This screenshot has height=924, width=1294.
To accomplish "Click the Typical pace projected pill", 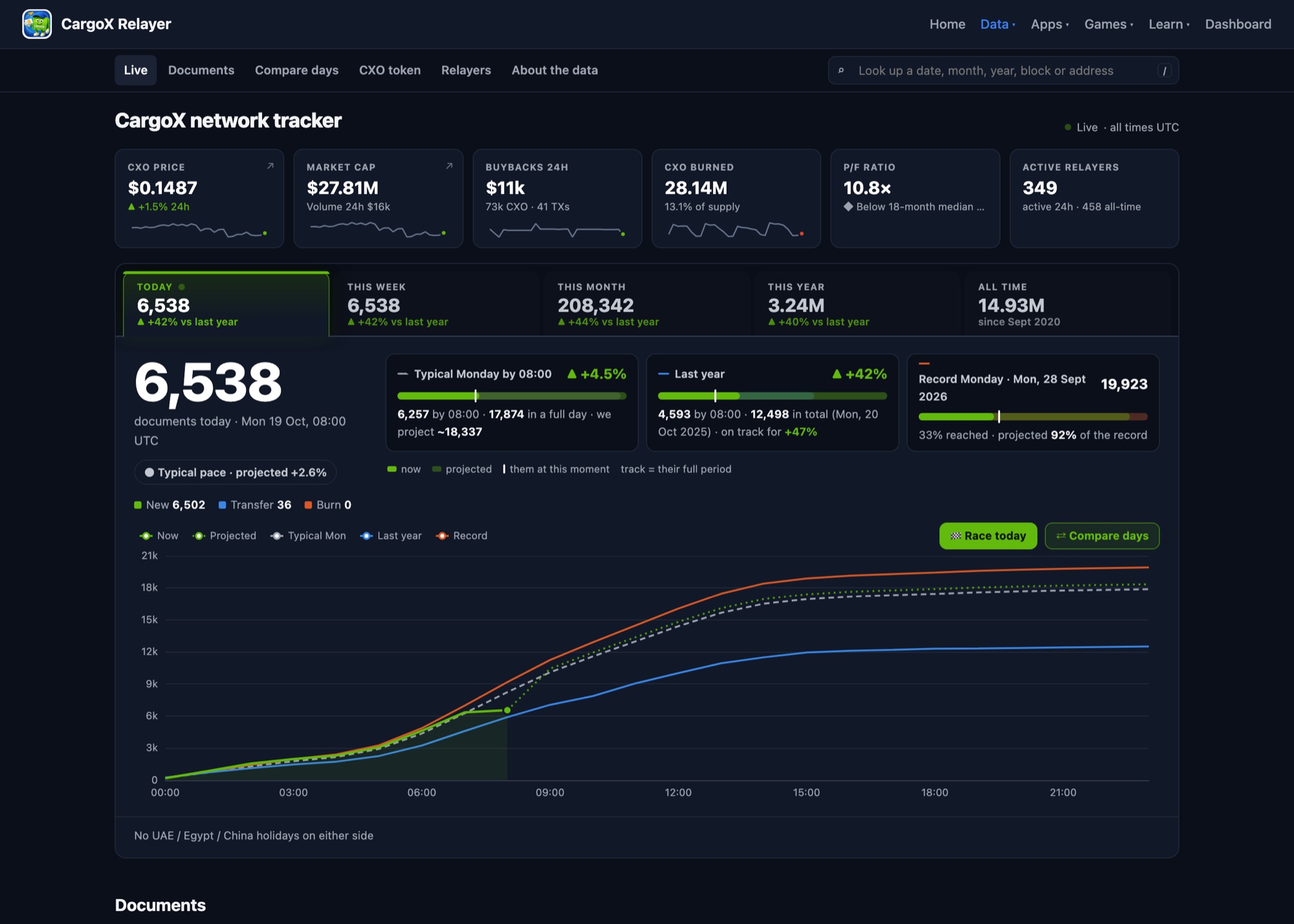I will click(x=236, y=472).
